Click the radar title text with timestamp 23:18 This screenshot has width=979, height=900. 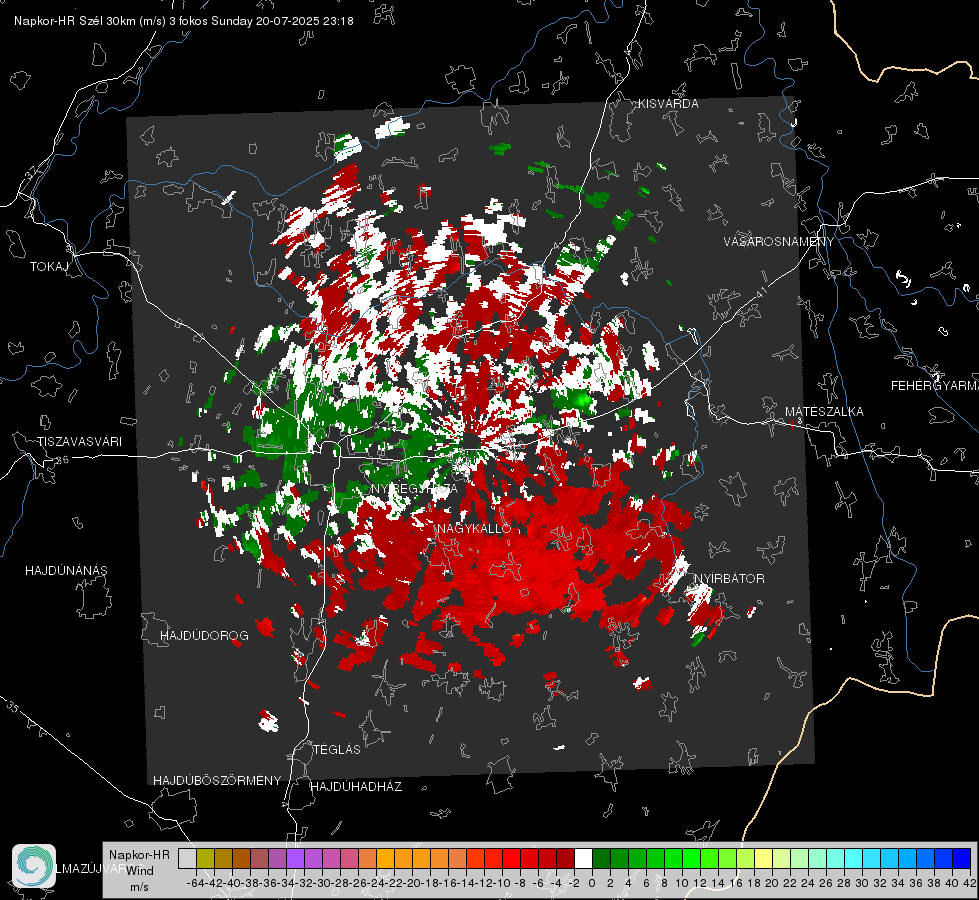[184, 21]
